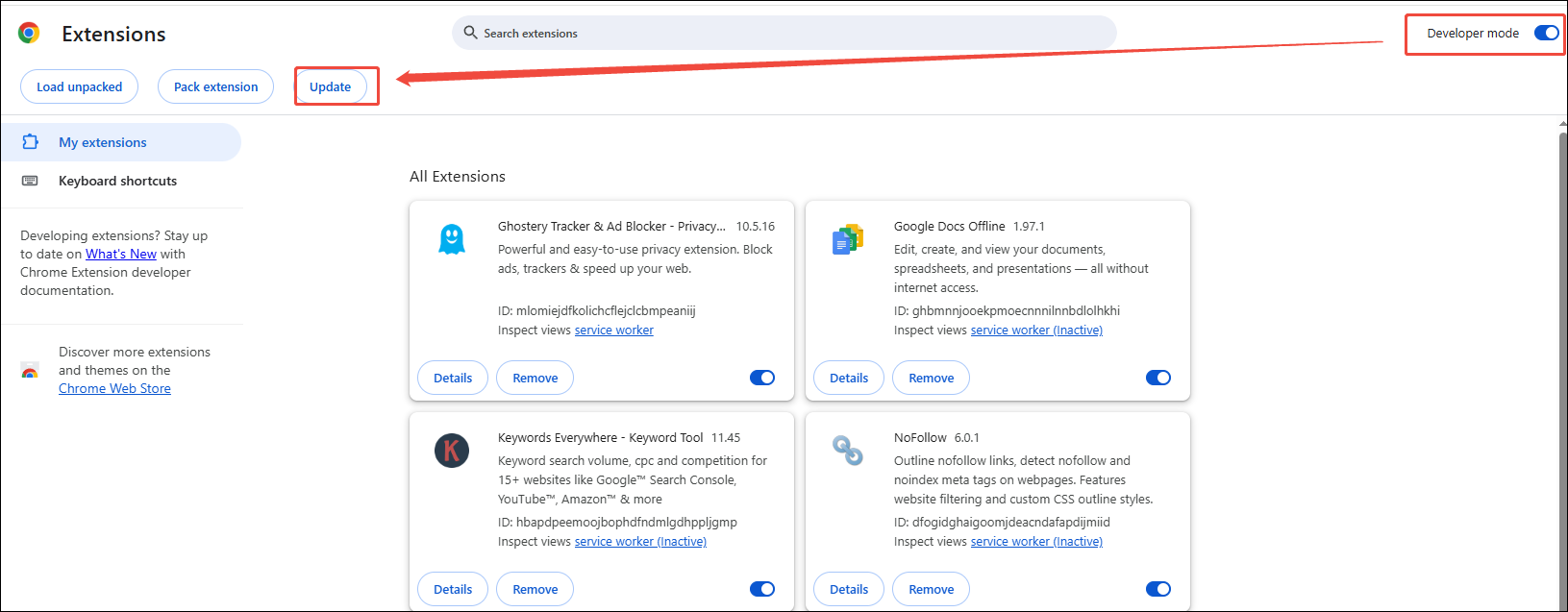
Task: Click the Search extensions field
Action: pyautogui.click(x=784, y=33)
